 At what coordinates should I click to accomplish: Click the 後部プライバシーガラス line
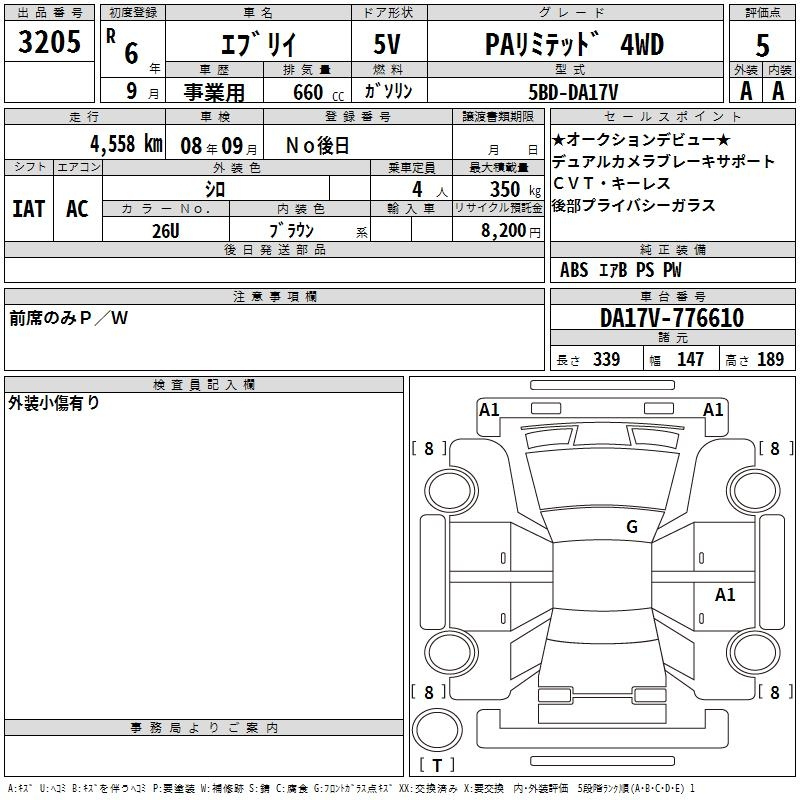pyautogui.click(x=634, y=205)
